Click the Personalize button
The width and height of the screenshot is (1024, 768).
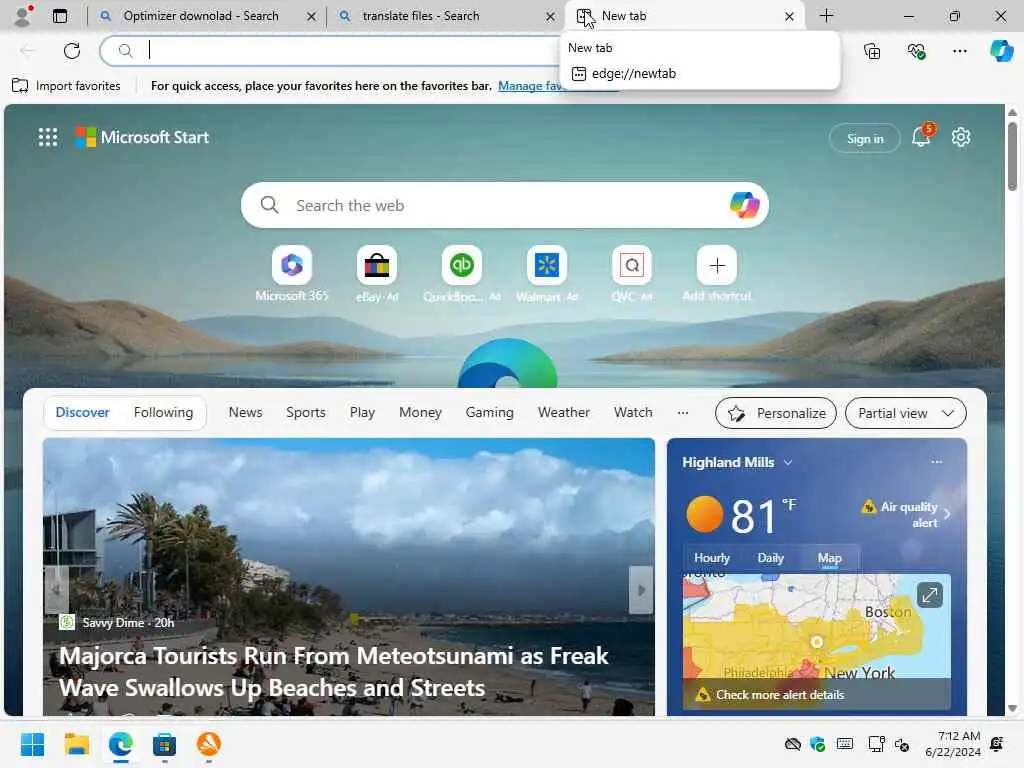pyautogui.click(x=776, y=413)
